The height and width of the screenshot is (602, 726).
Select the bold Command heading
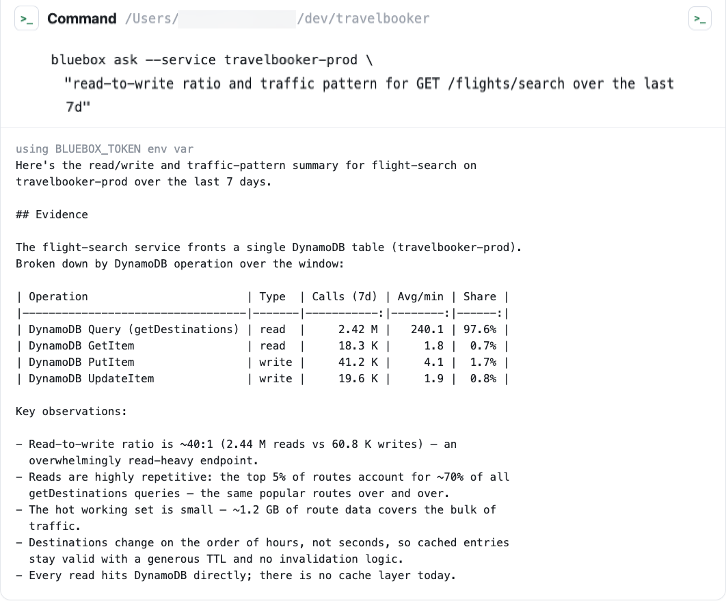[x=82, y=19]
